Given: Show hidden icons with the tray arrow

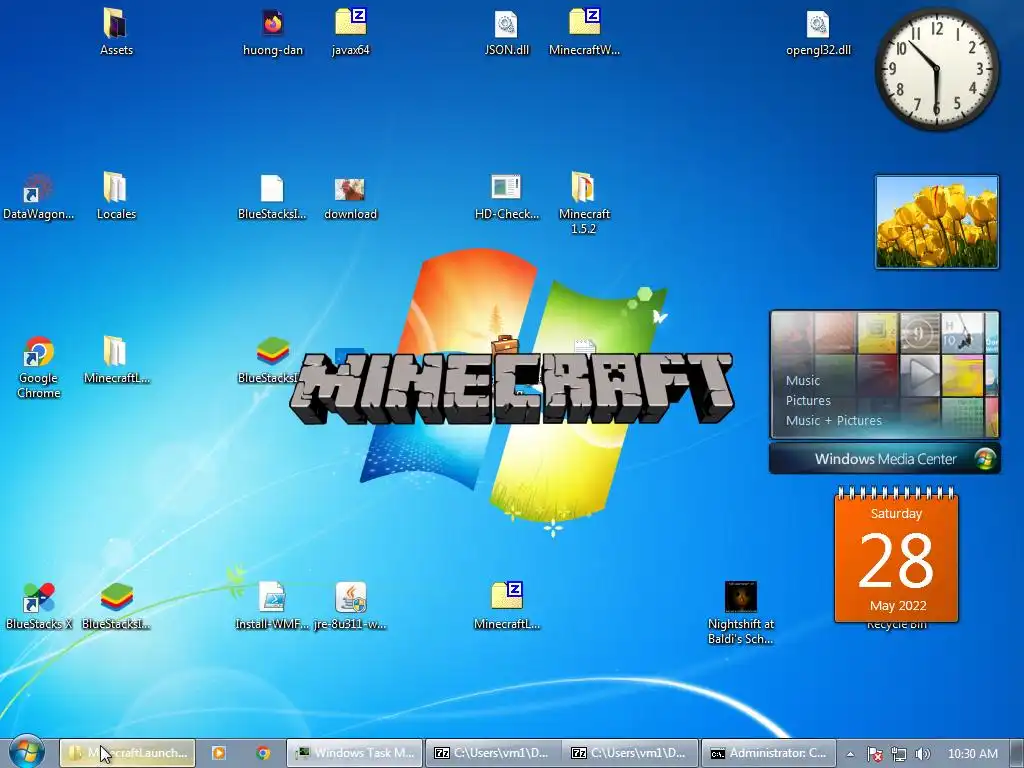Looking at the screenshot, I should (850, 754).
